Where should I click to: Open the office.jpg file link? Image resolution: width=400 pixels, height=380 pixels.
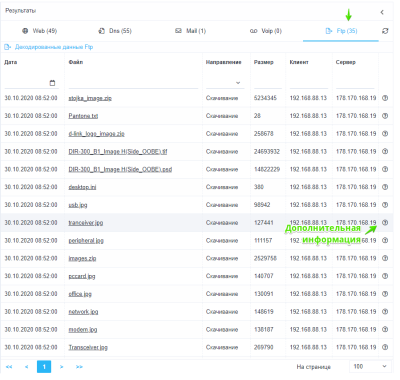80,294
